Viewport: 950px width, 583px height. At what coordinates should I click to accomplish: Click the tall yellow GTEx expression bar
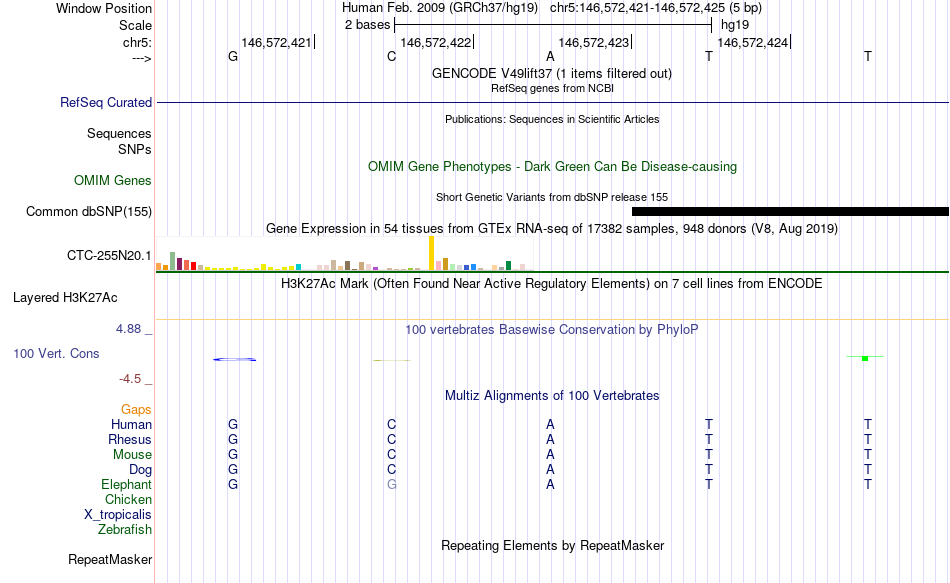tap(431, 253)
